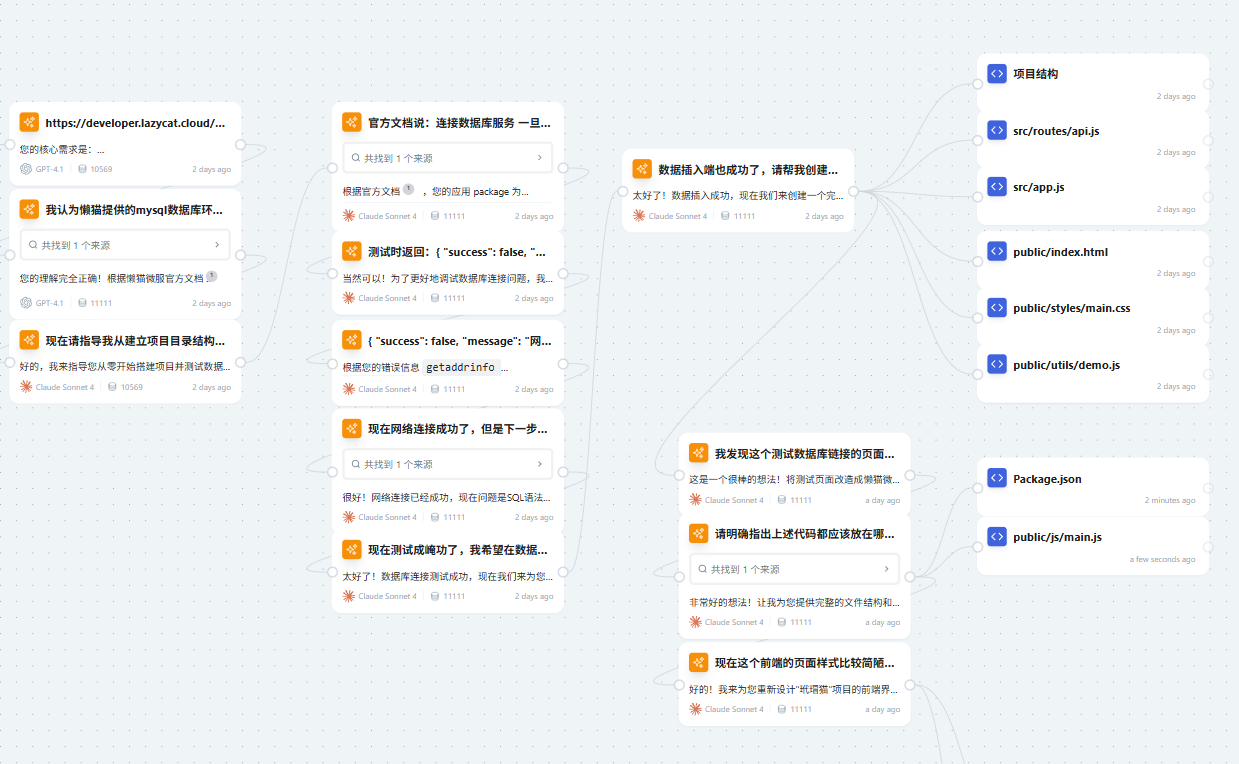This screenshot has height=764, width=1239.
Task: Click orange icon of '现在网络连接成功了' card
Action: tap(352, 428)
